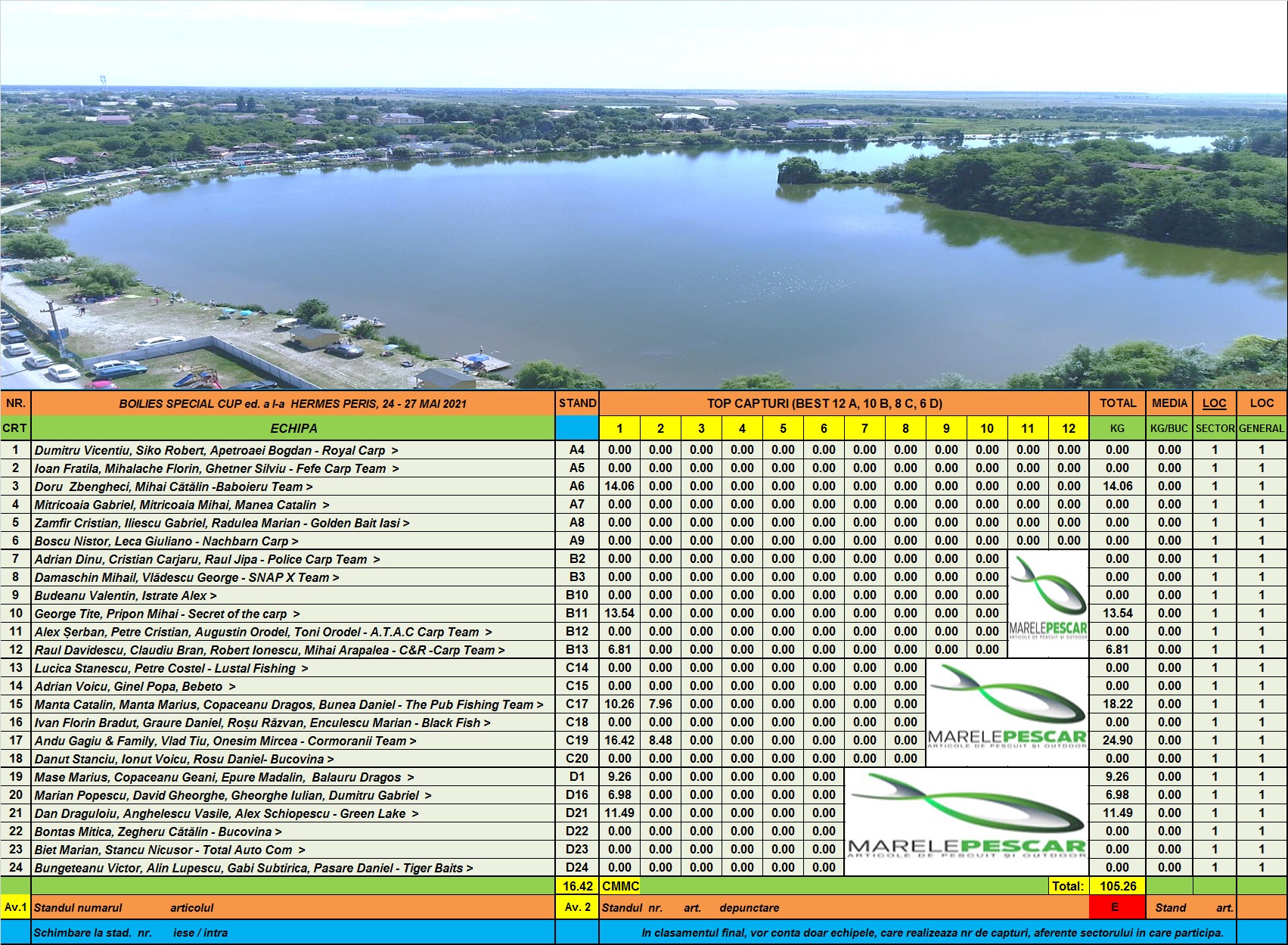The height and width of the screenshot is (945, 1288).
Task: Select the yellow Total: label cell
Action: tap(1068, 886)
